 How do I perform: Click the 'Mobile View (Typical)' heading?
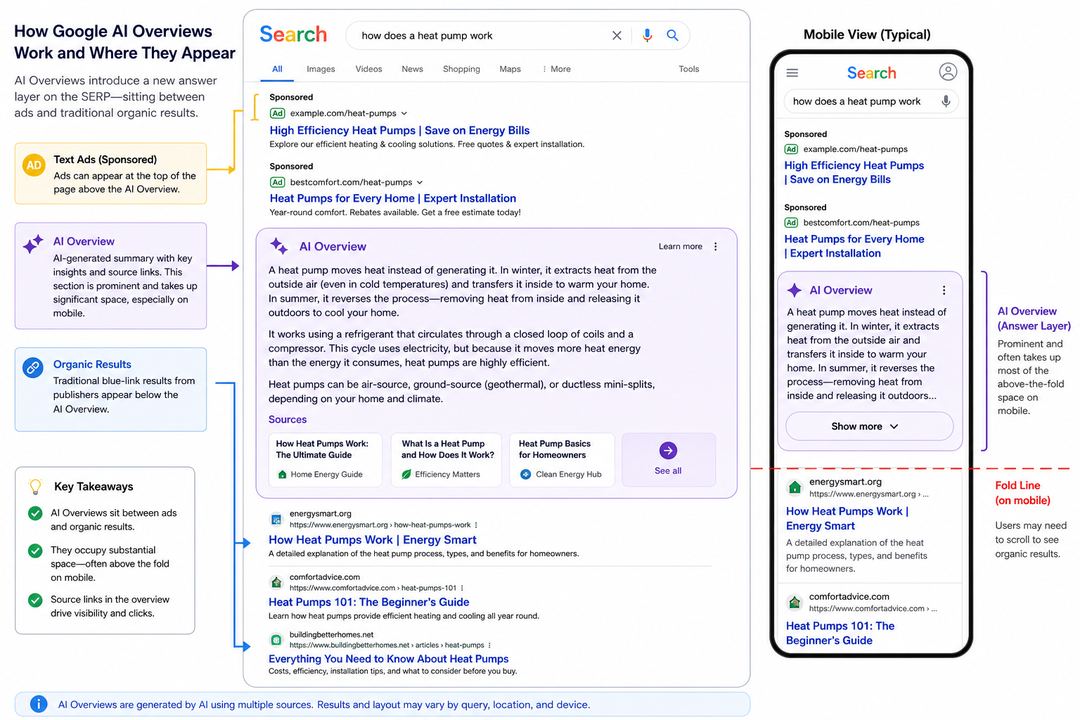(x=866, y=34)
